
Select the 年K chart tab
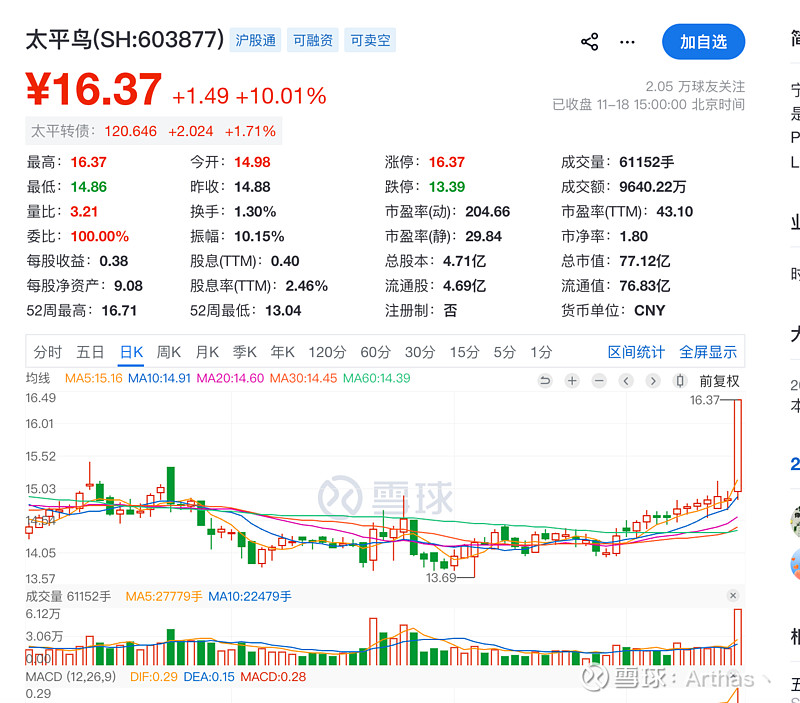(283, 352)
